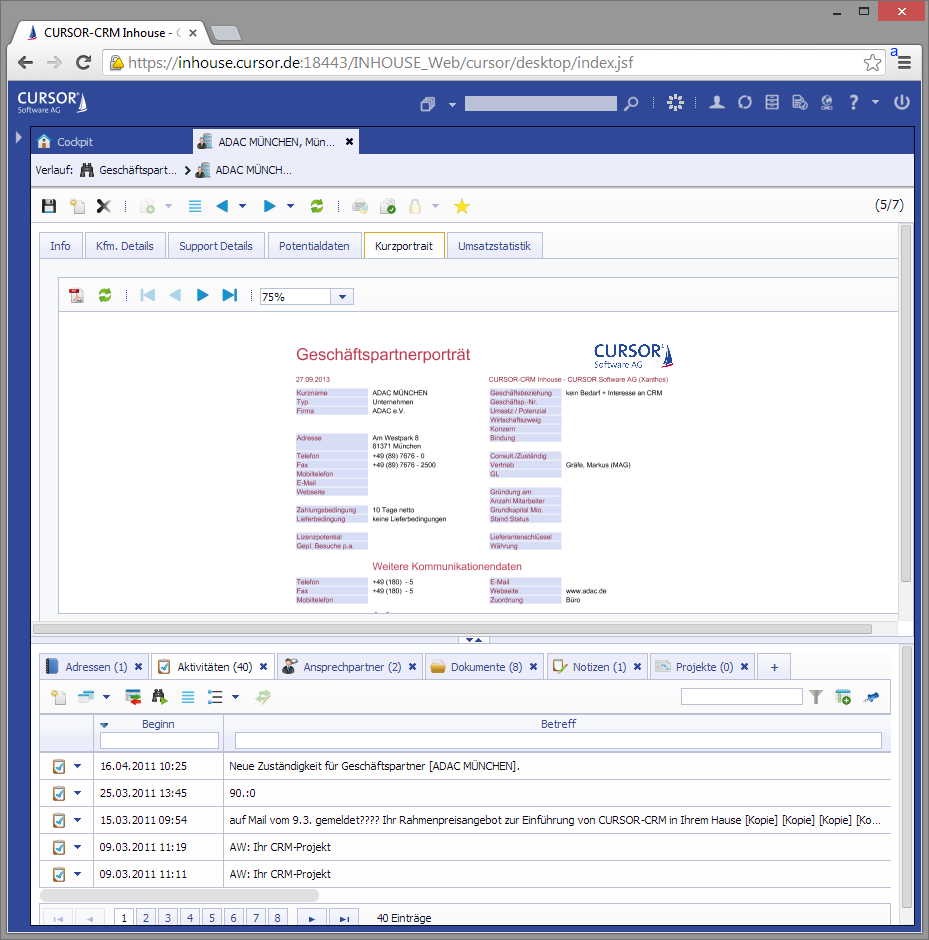Click the power logout icon in header
The width and height of the screenshot is (929, 940).
click(x=901, y=102)
